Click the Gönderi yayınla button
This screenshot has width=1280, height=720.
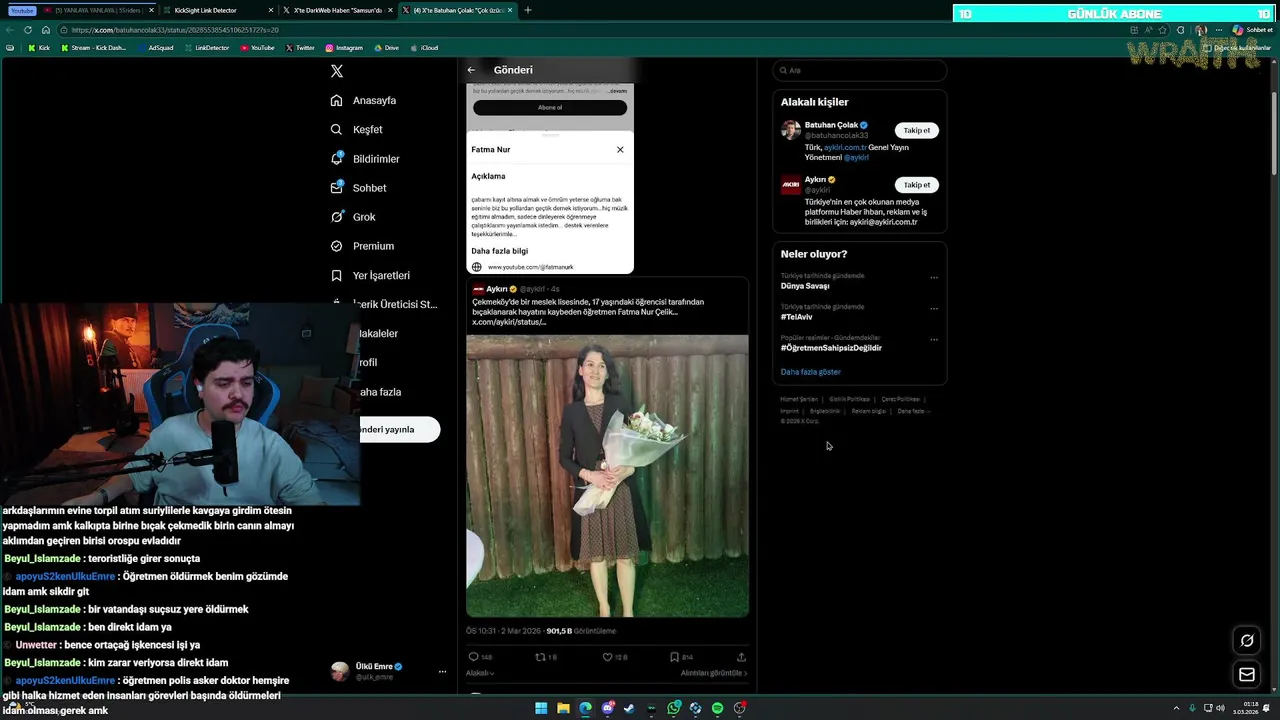400,429
